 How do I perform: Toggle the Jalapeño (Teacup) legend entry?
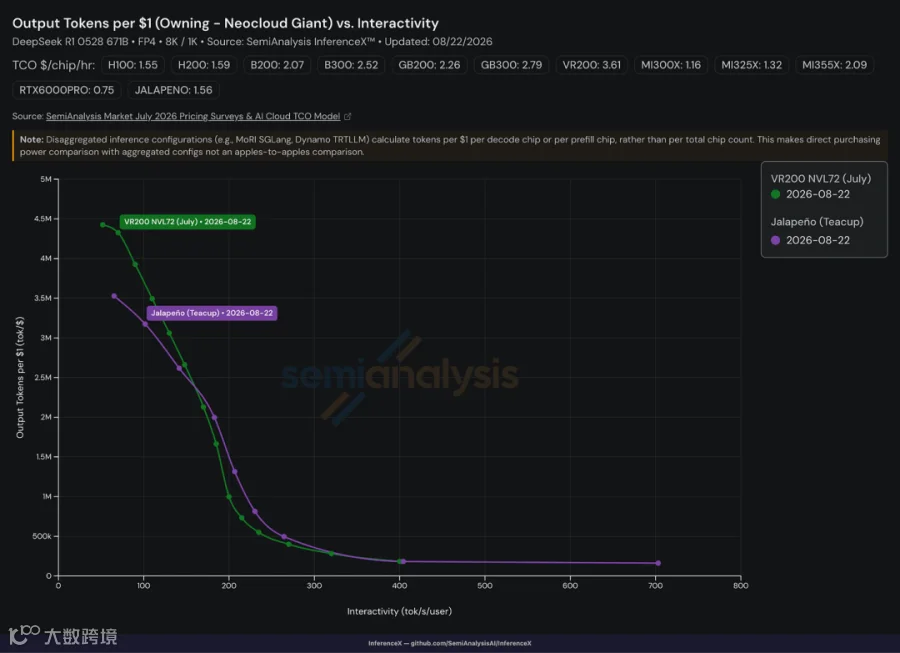click(x=817, y=221)
